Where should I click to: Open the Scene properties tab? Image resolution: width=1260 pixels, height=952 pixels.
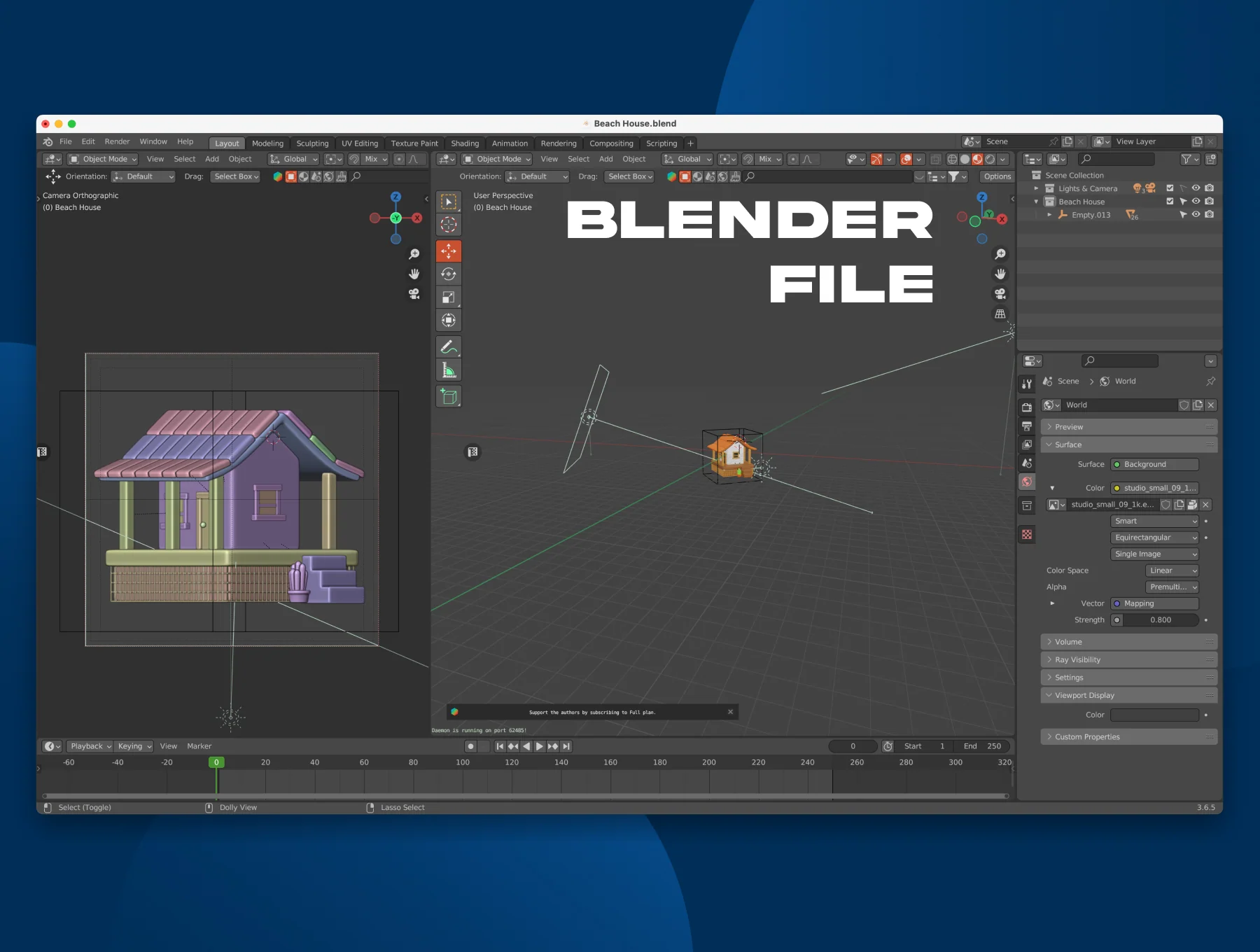(1027, 463)
